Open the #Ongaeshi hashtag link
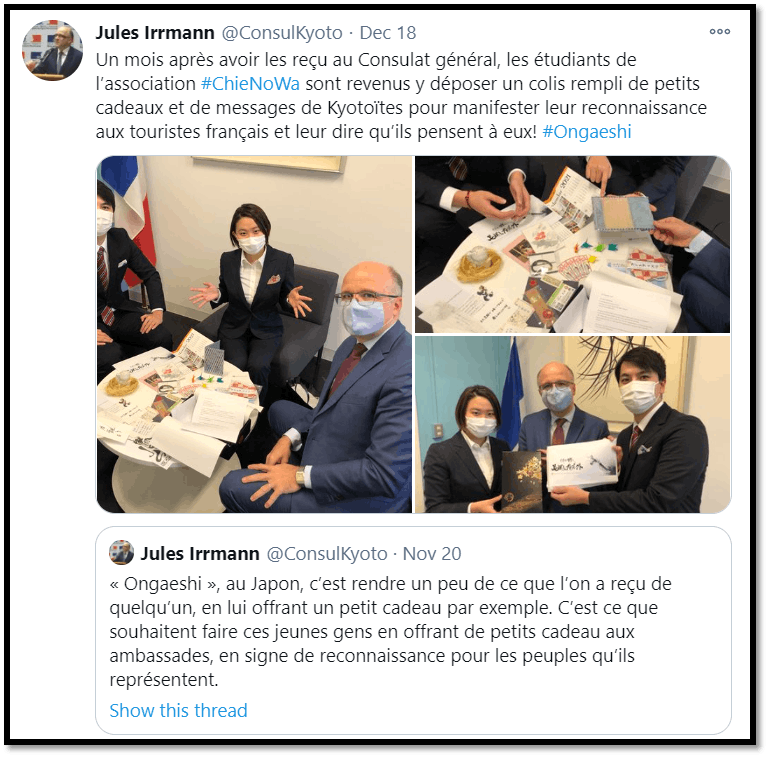 click(x=586, y=132)
